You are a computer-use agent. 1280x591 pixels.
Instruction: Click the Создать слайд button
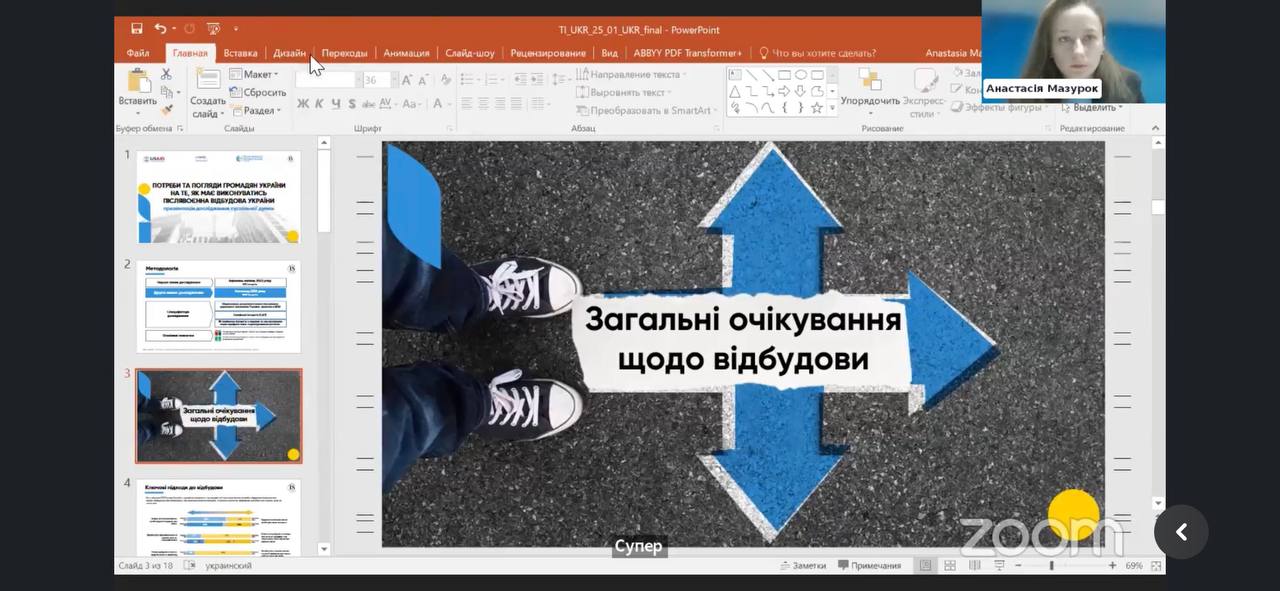[208, 101]
